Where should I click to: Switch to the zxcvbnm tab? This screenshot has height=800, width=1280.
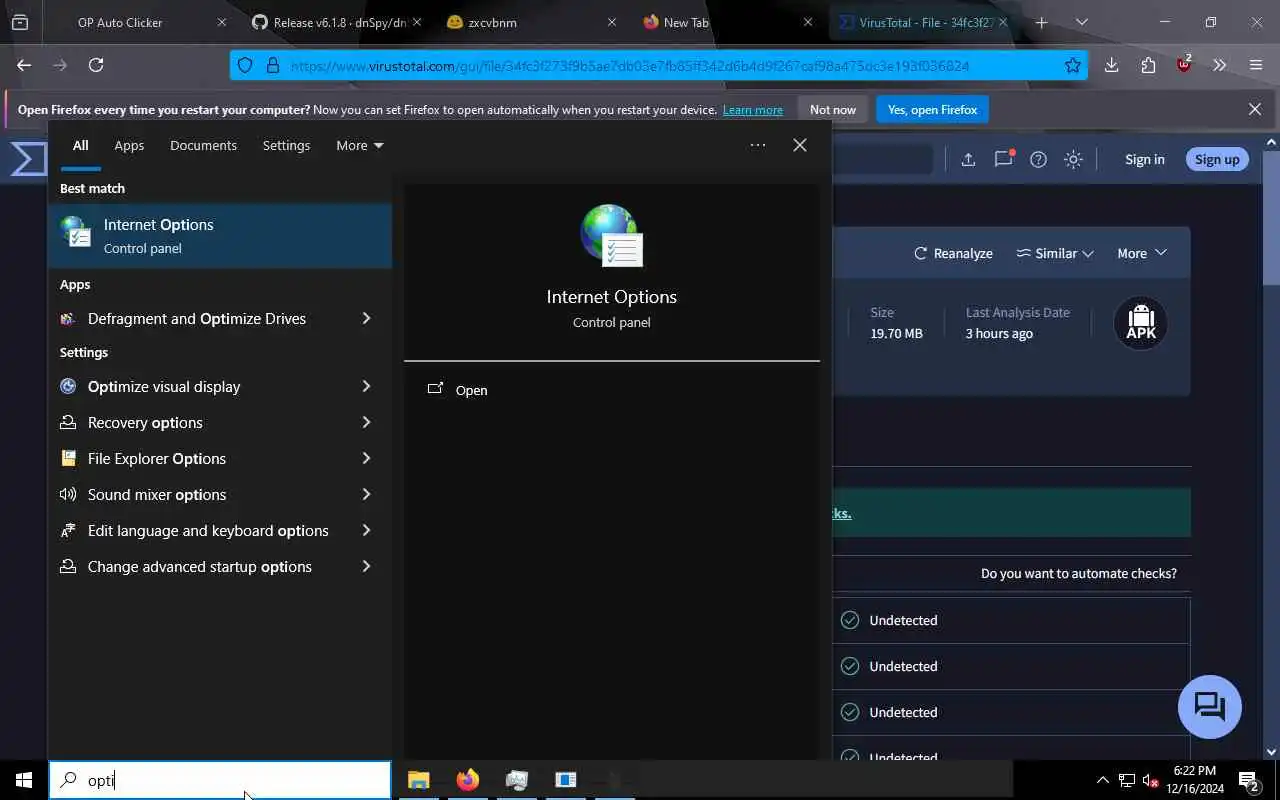530,22
